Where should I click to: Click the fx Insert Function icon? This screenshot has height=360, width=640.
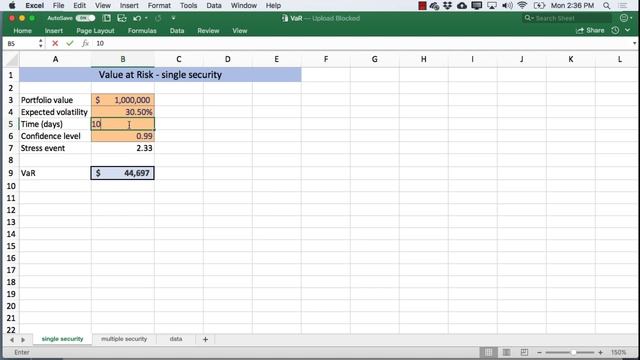pyautogui.click(x=85, y=43)
